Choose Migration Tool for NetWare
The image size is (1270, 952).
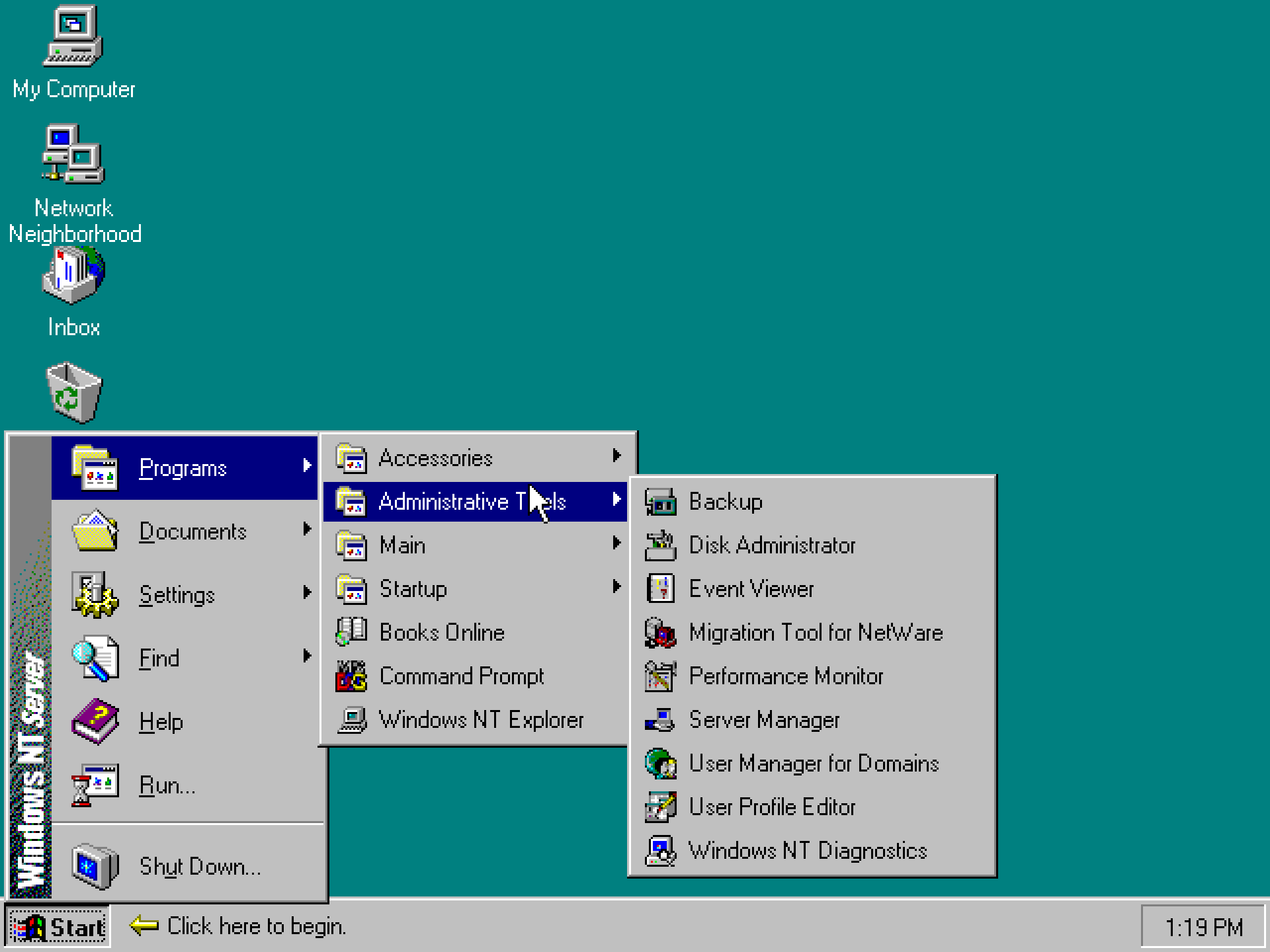pyautogui.click(x=815, y=633)
